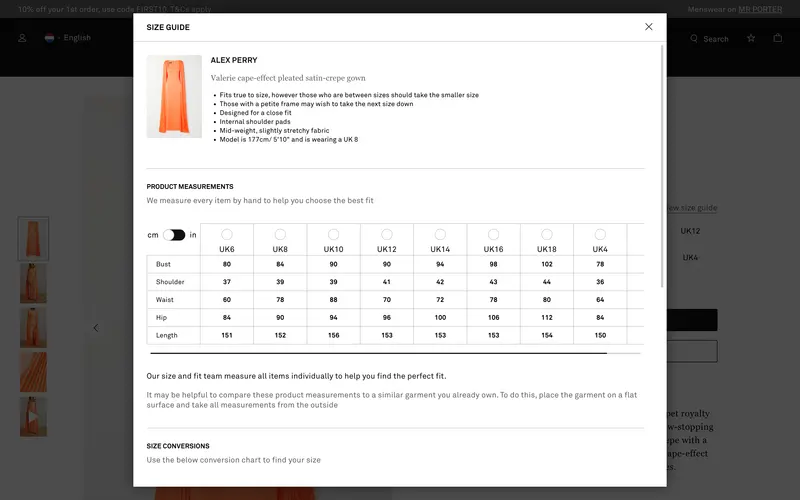Click the UK16 Shoulder value 43
Screen dimensions: 800x500
(x=493, y=282)
